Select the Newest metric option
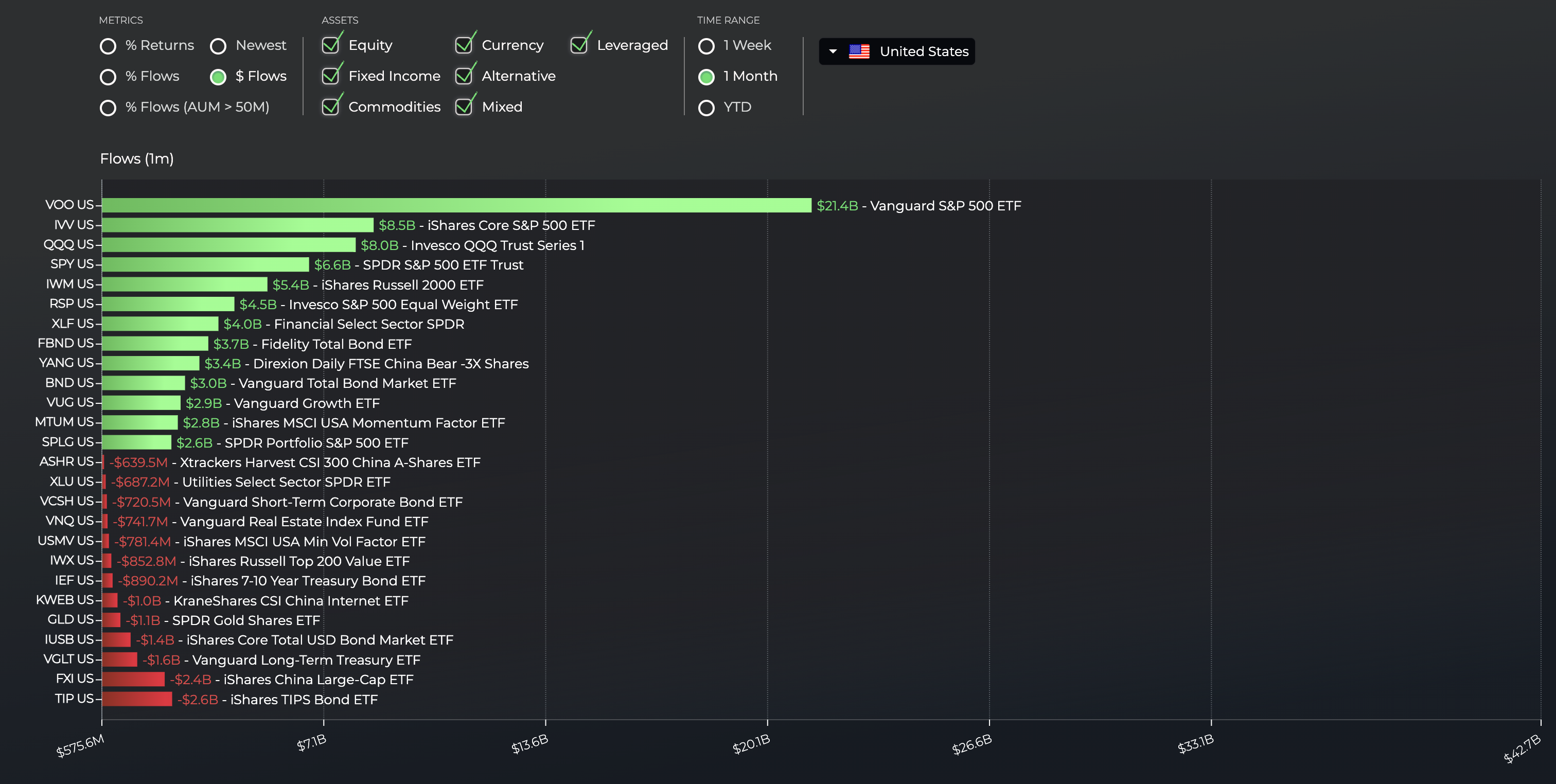 click(x=218, y=46)
